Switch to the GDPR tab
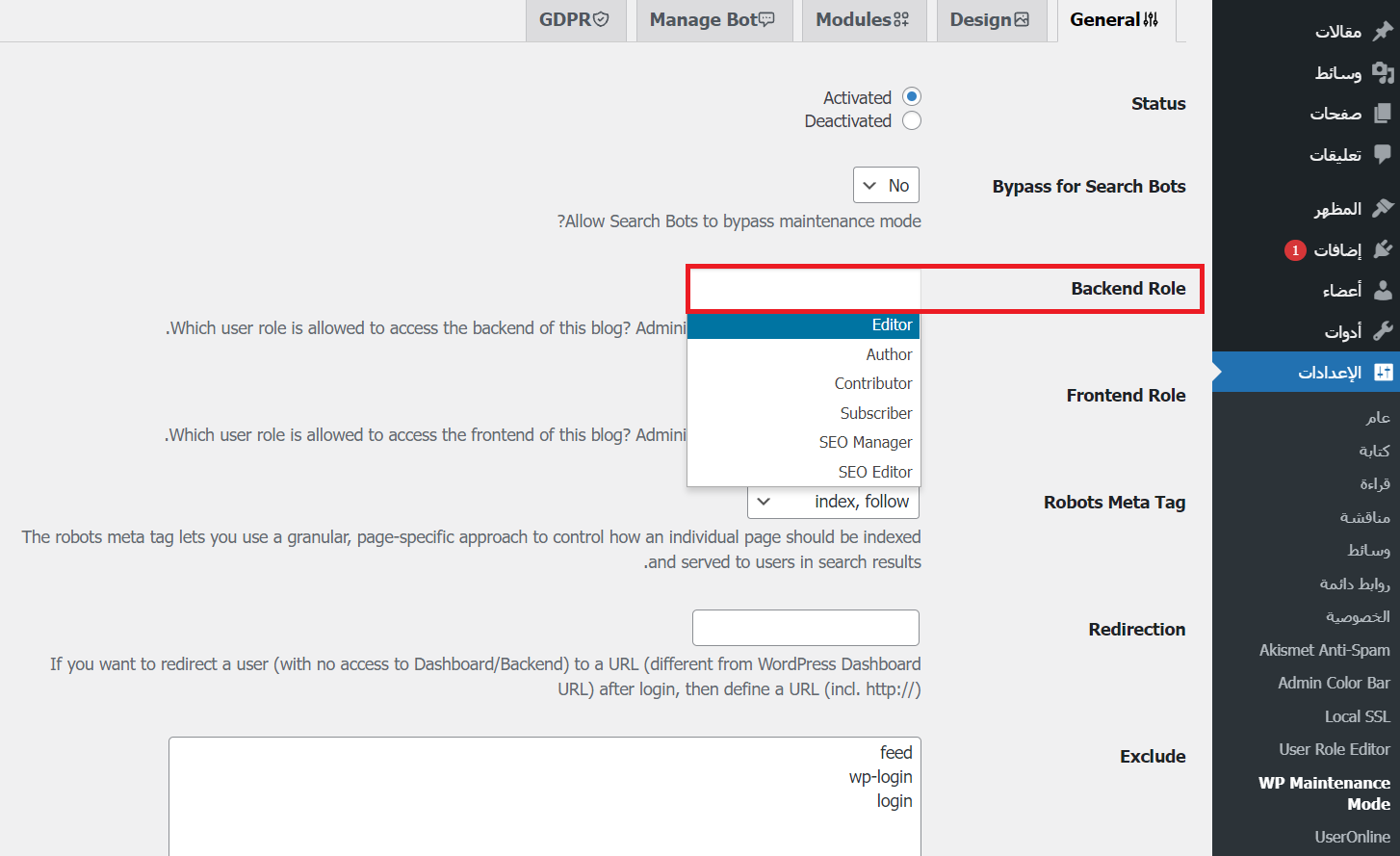 575,20
